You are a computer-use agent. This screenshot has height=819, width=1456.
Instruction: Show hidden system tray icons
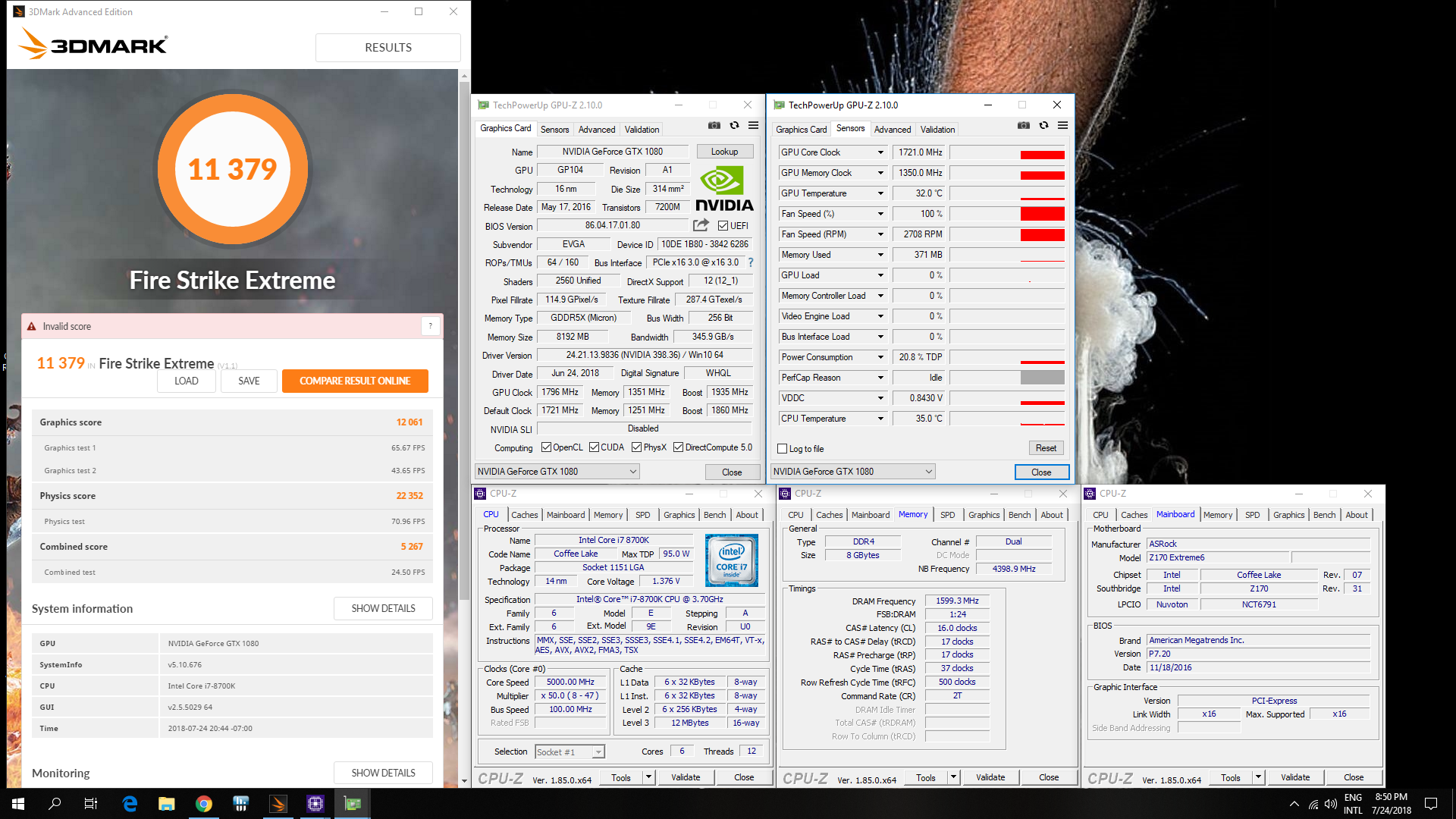point(1294,804)
